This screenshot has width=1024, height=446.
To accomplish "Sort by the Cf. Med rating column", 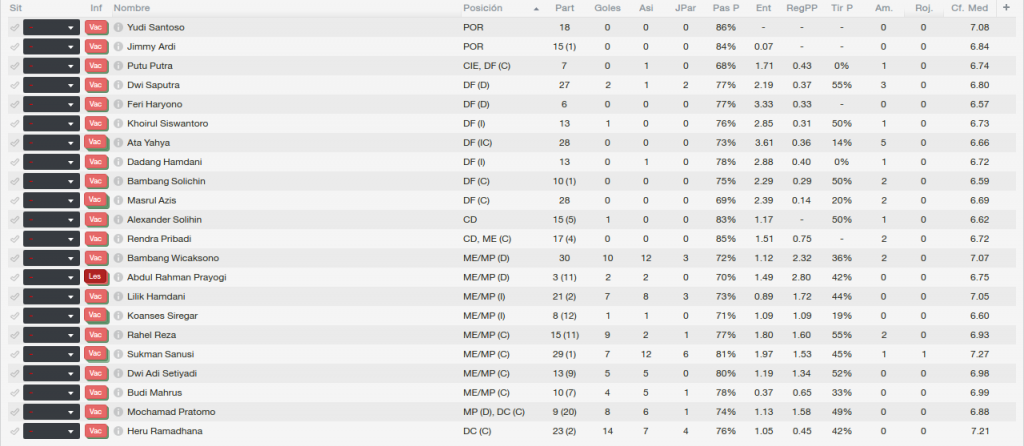I will coord(970,8).
